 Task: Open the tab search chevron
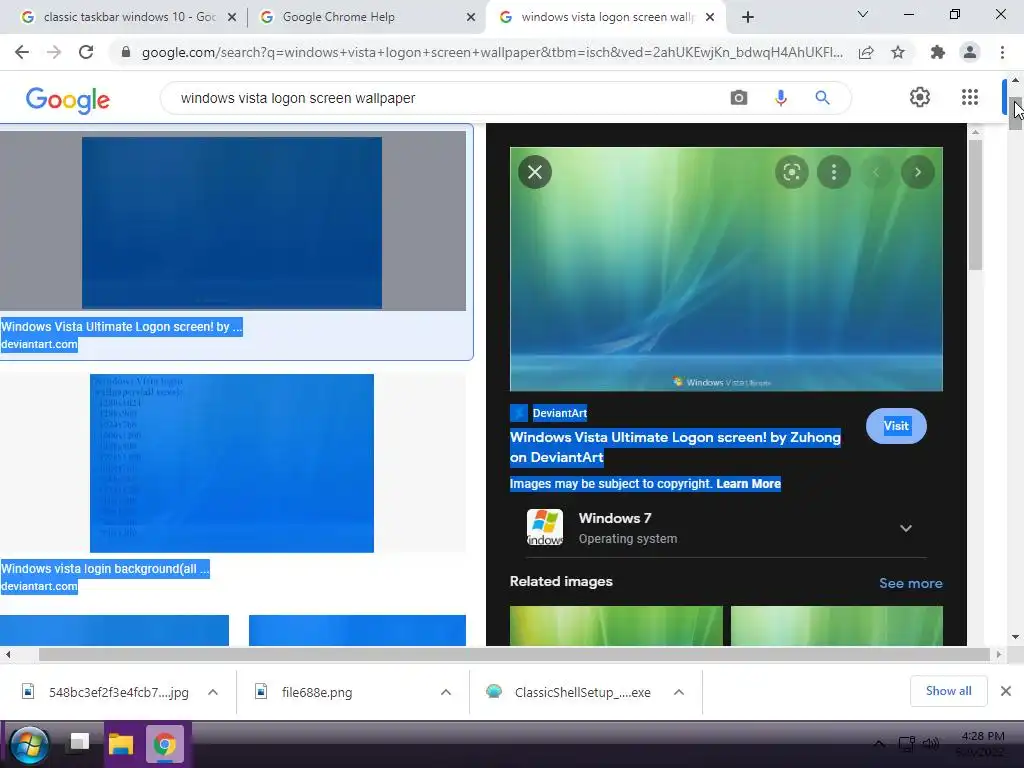[x=863, y=14]
